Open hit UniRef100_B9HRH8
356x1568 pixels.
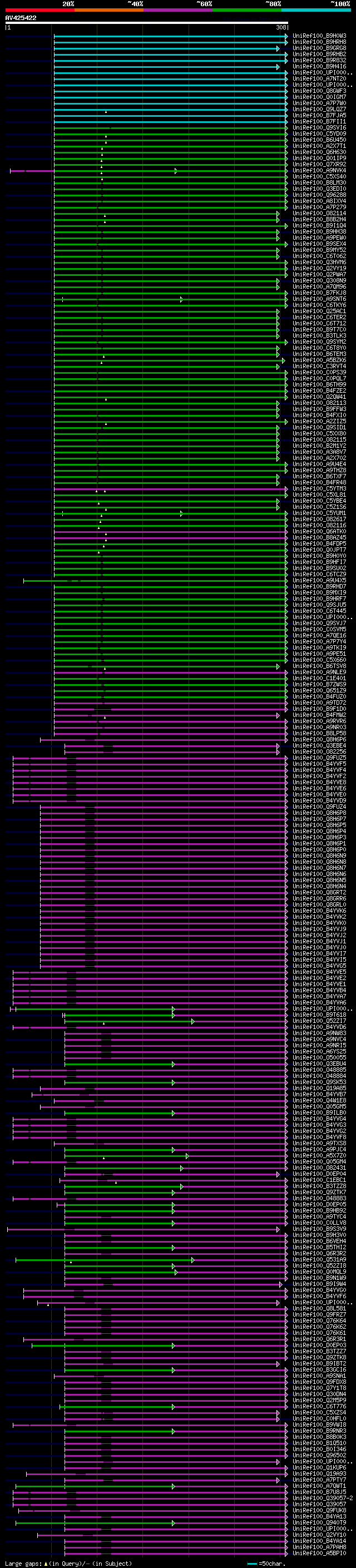319,42
